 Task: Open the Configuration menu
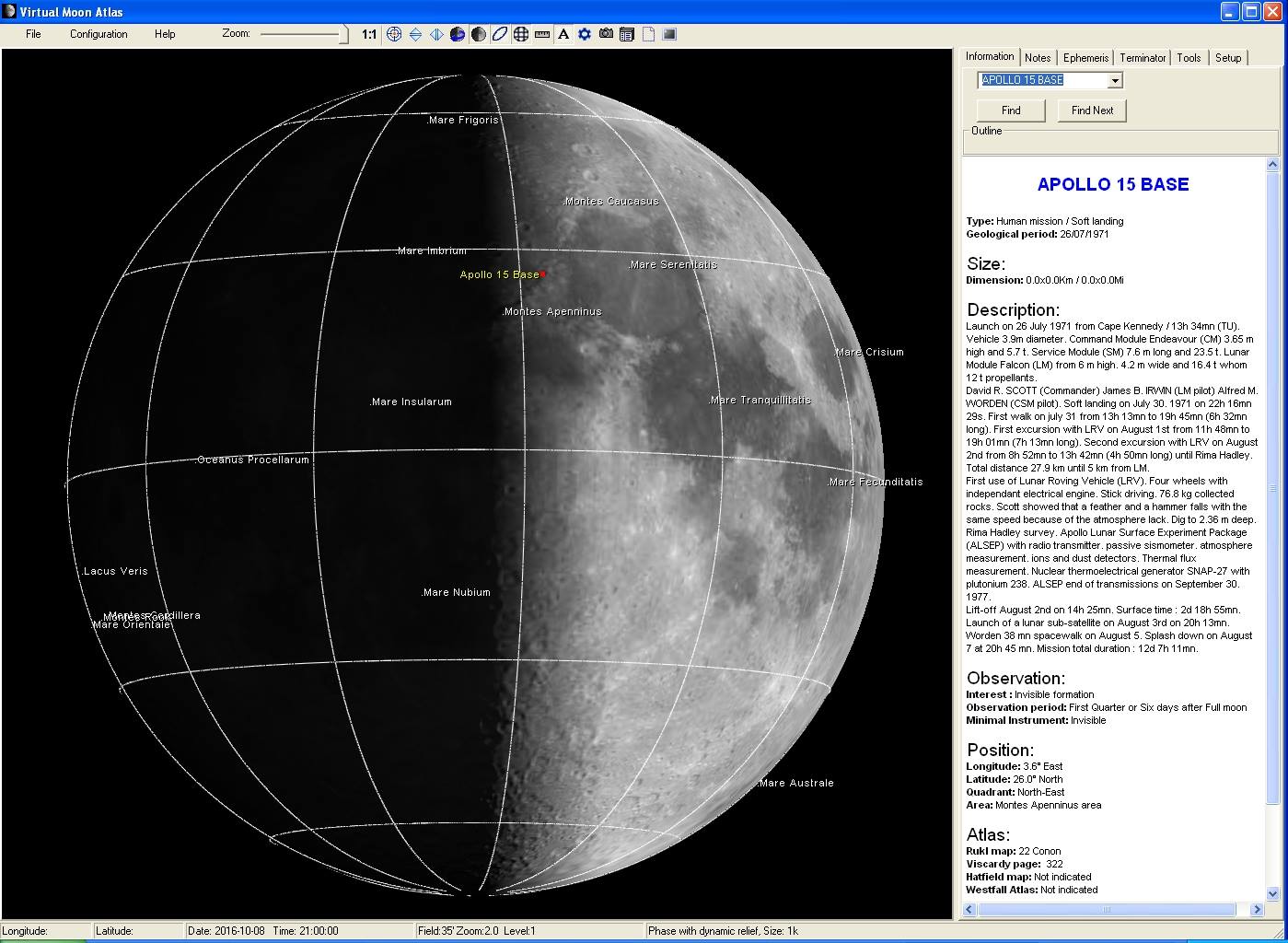(x=99, y=34)
